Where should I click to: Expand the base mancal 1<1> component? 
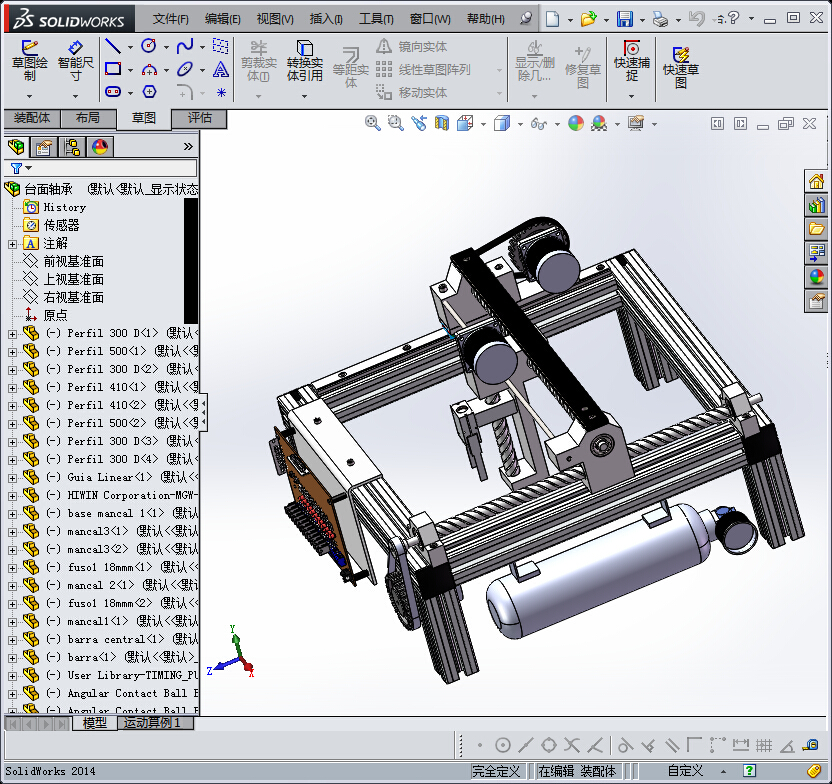(12, 515)
